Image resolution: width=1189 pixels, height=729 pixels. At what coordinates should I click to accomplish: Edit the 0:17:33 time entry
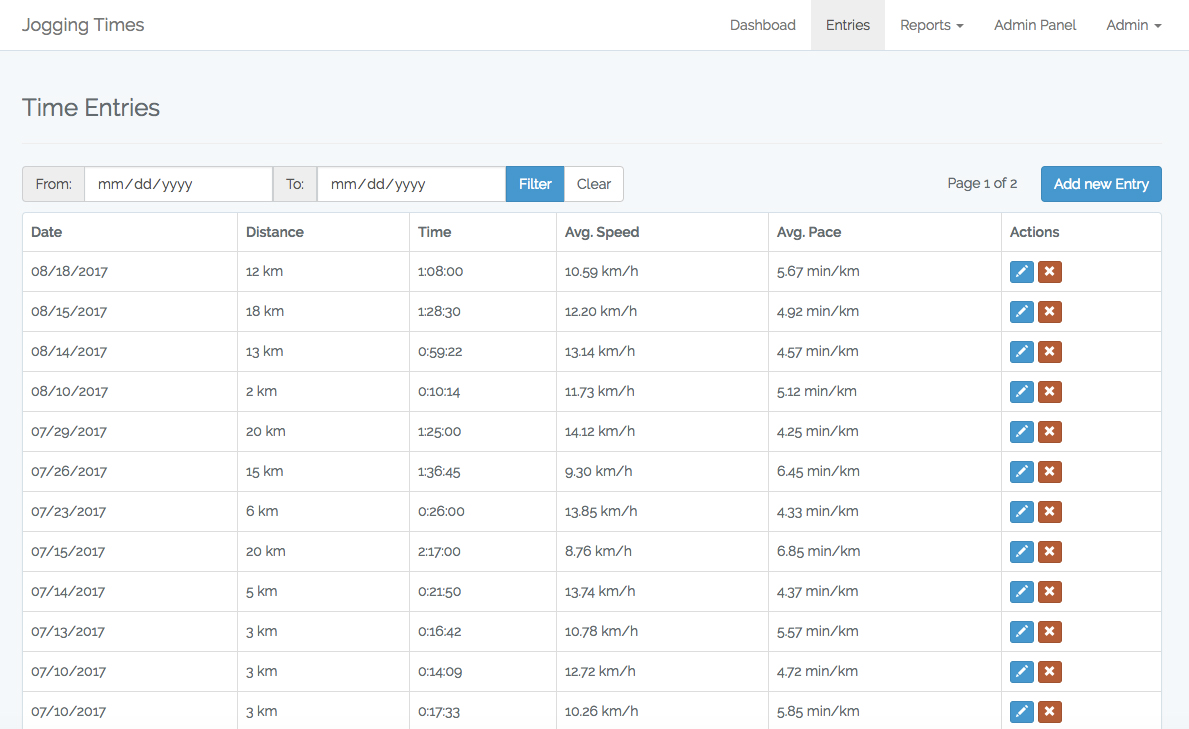click(1021, 712)
